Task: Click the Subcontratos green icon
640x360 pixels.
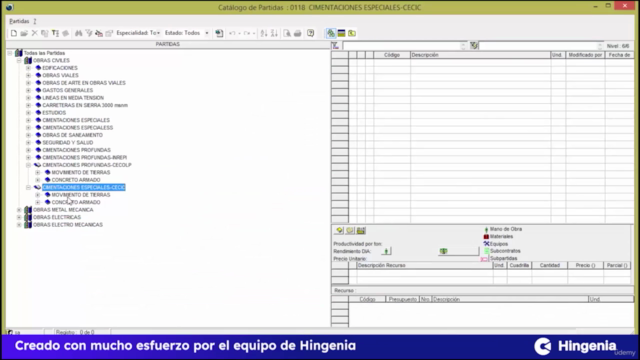Action: (486, 251)
